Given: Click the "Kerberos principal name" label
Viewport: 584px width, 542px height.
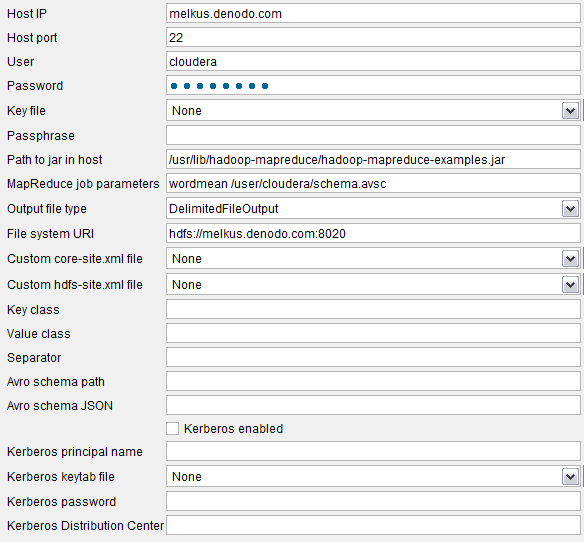Looking at the screenshot, I should (x=74, y=451).
